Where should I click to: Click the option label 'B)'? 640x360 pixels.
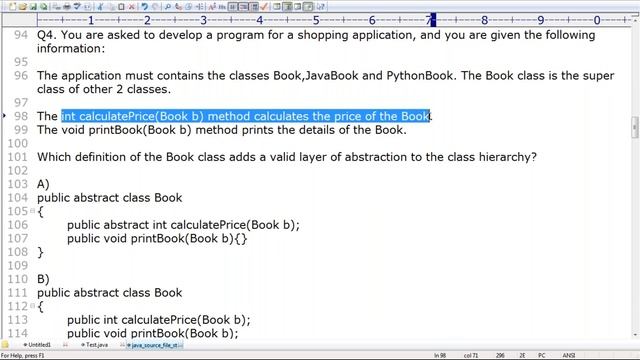pos(43,279)
